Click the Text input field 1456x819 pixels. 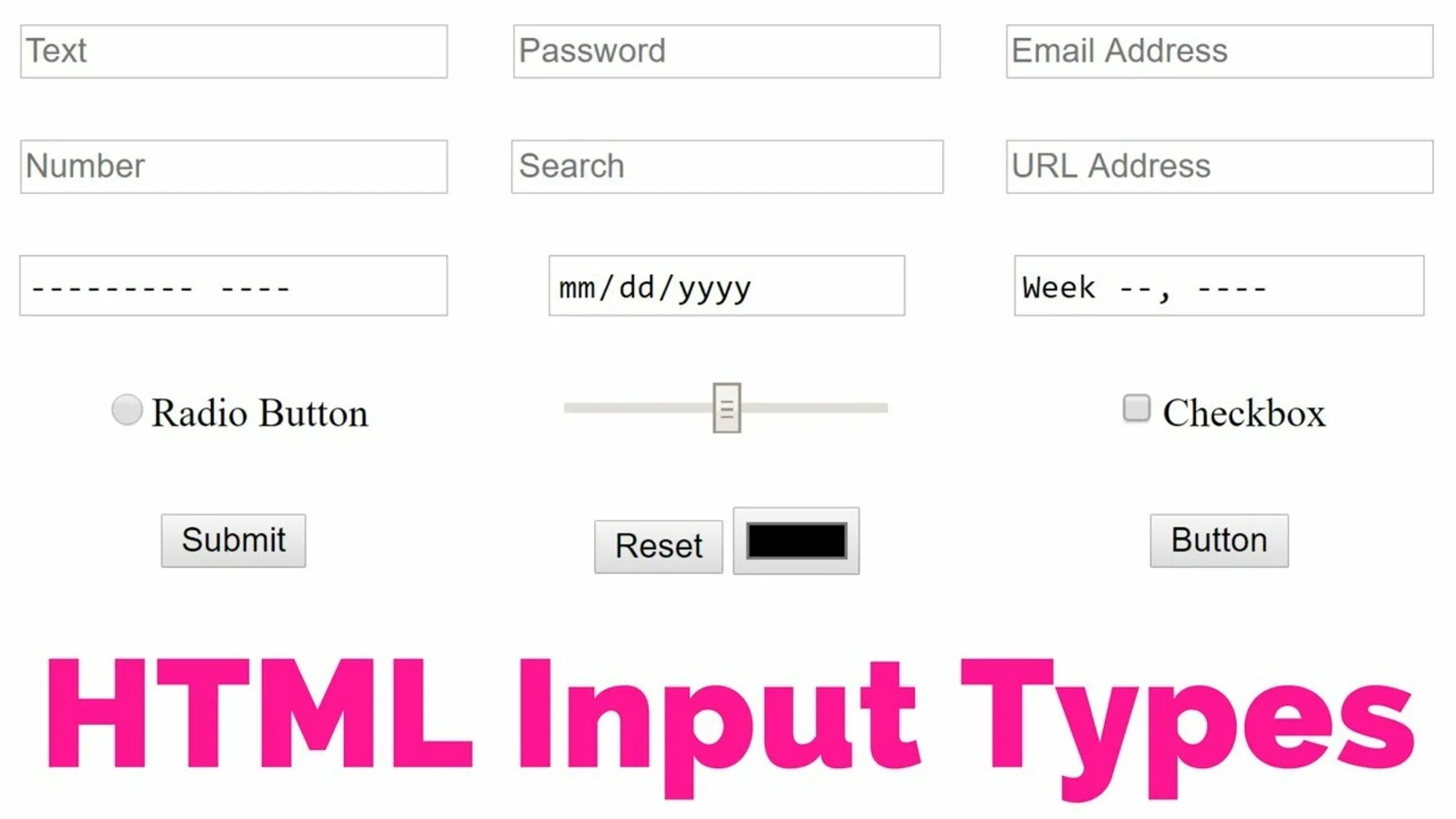coord(234,51)
